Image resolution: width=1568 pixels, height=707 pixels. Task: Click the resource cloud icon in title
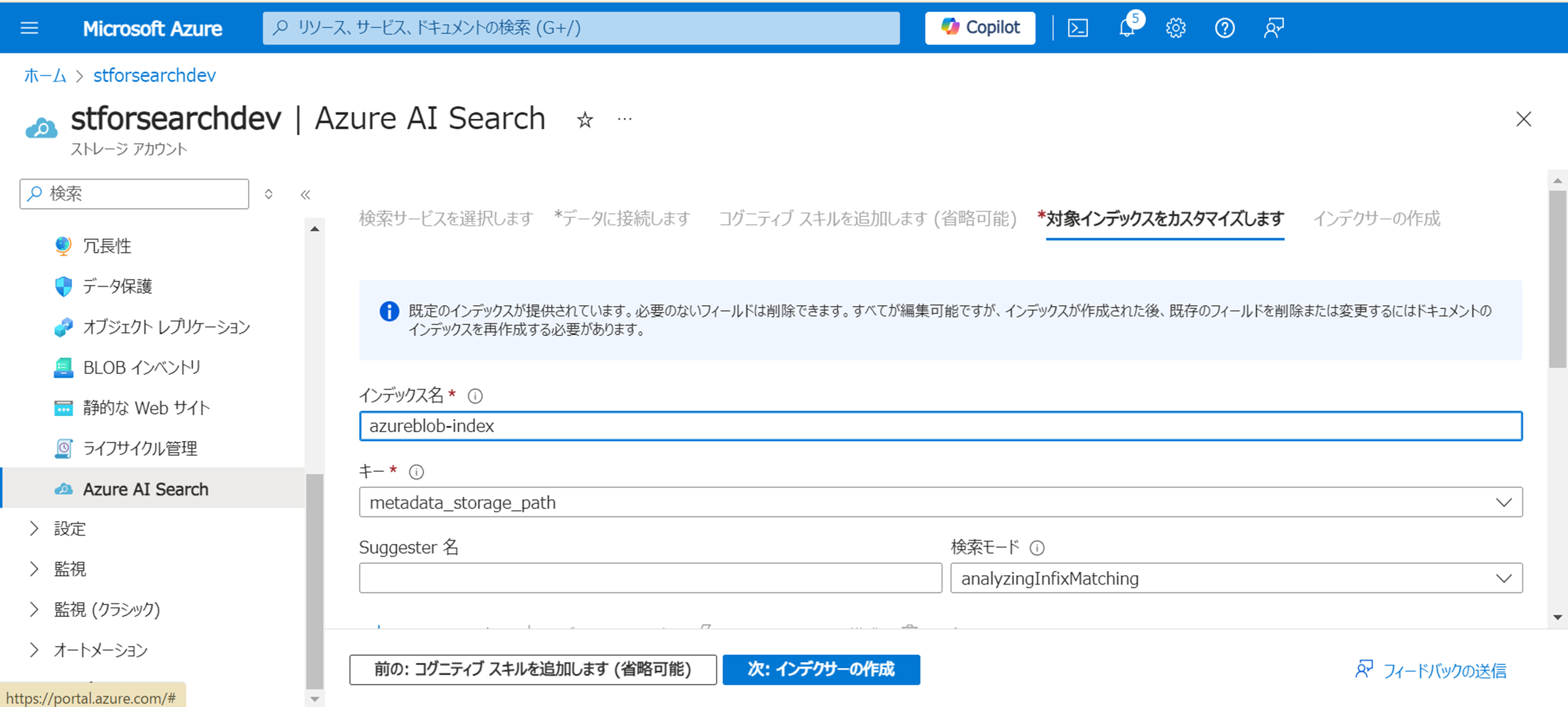point(41,128)
